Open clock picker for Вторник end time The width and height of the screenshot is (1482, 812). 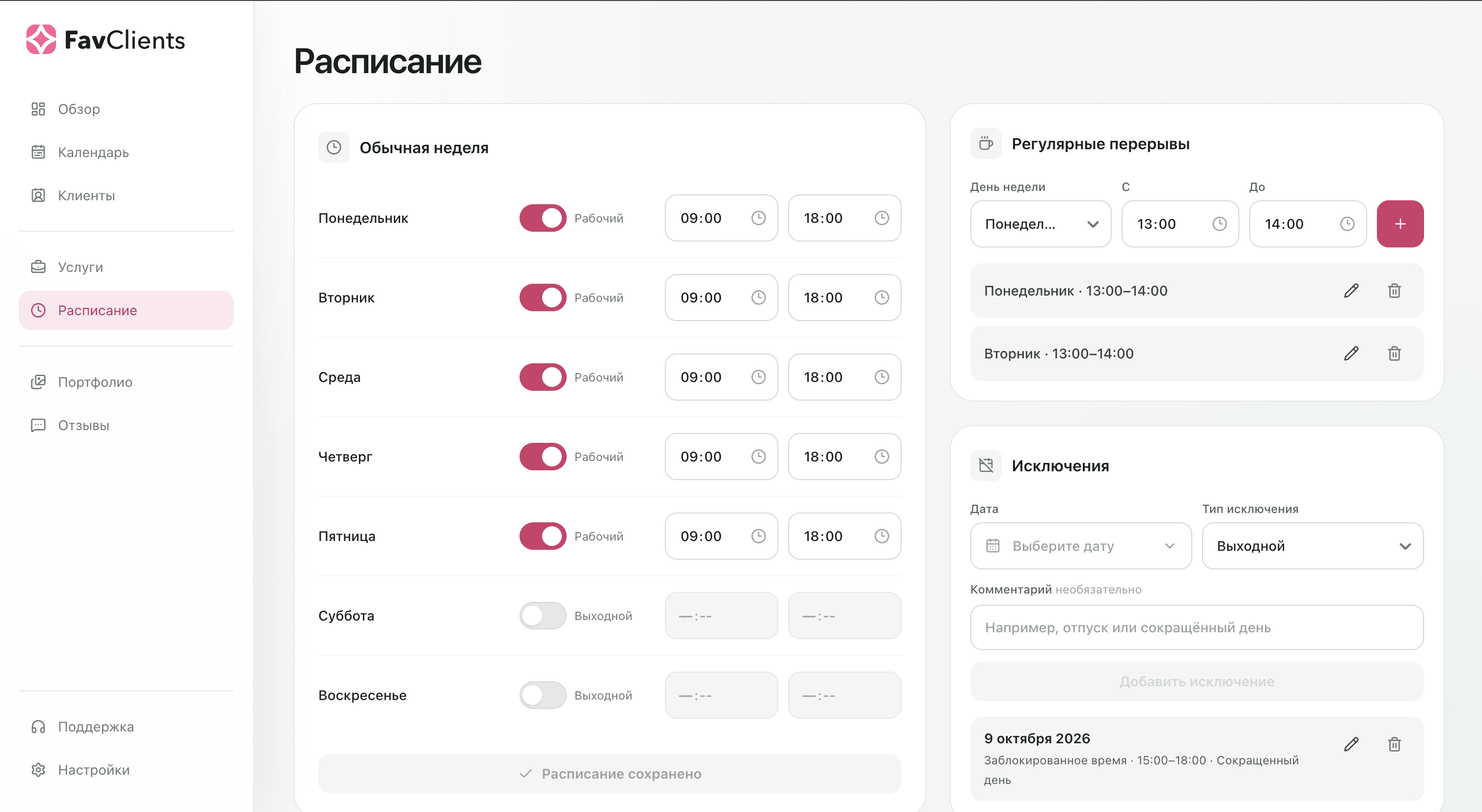[881, 298]
